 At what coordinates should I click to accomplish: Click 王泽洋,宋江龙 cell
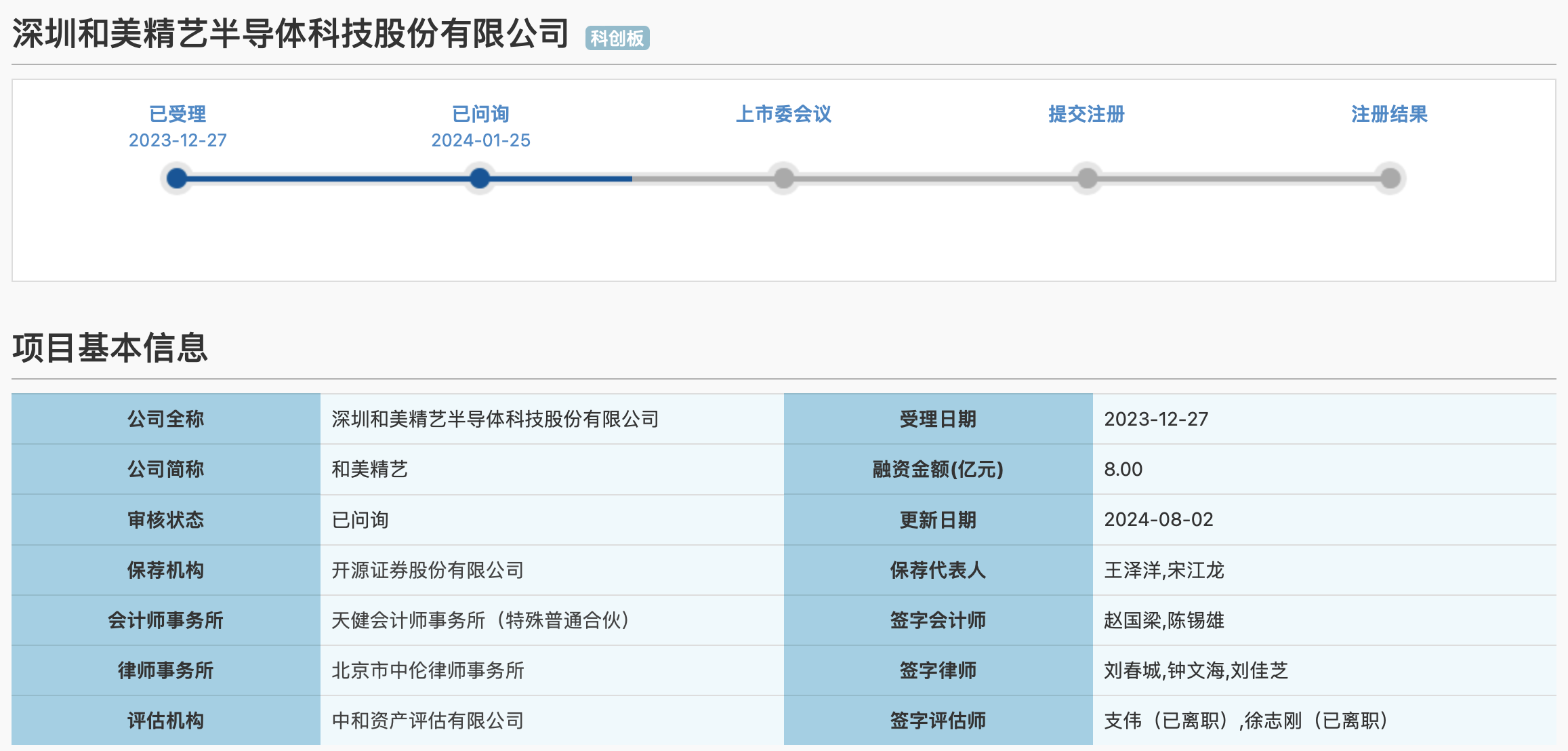(1324, 570)
